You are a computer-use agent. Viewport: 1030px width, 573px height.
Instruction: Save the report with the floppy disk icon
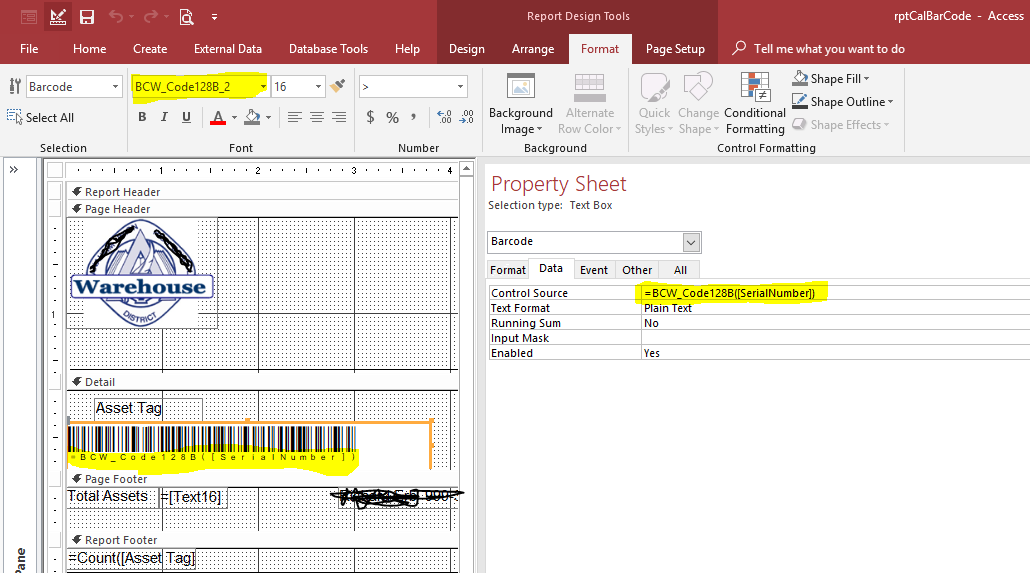click(87, 17)
